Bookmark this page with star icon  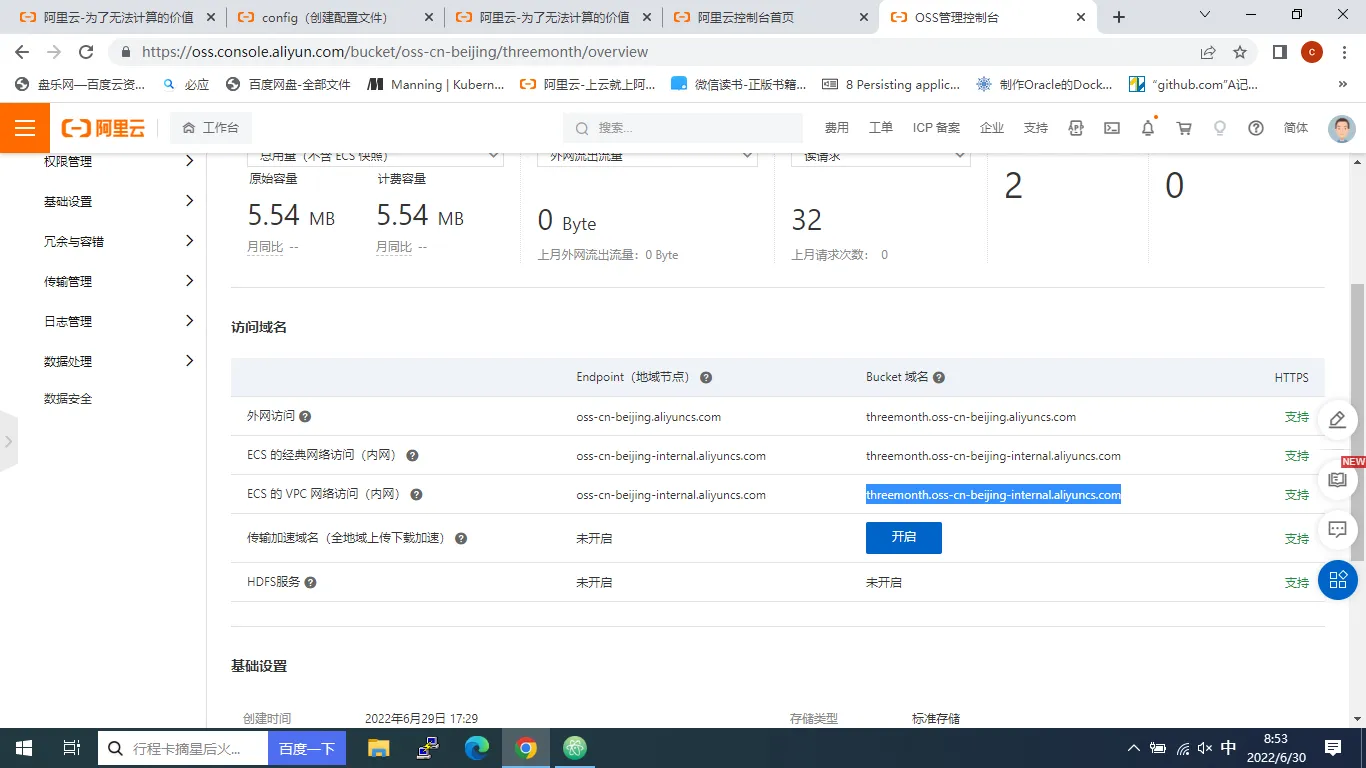tap(1240, 52)
